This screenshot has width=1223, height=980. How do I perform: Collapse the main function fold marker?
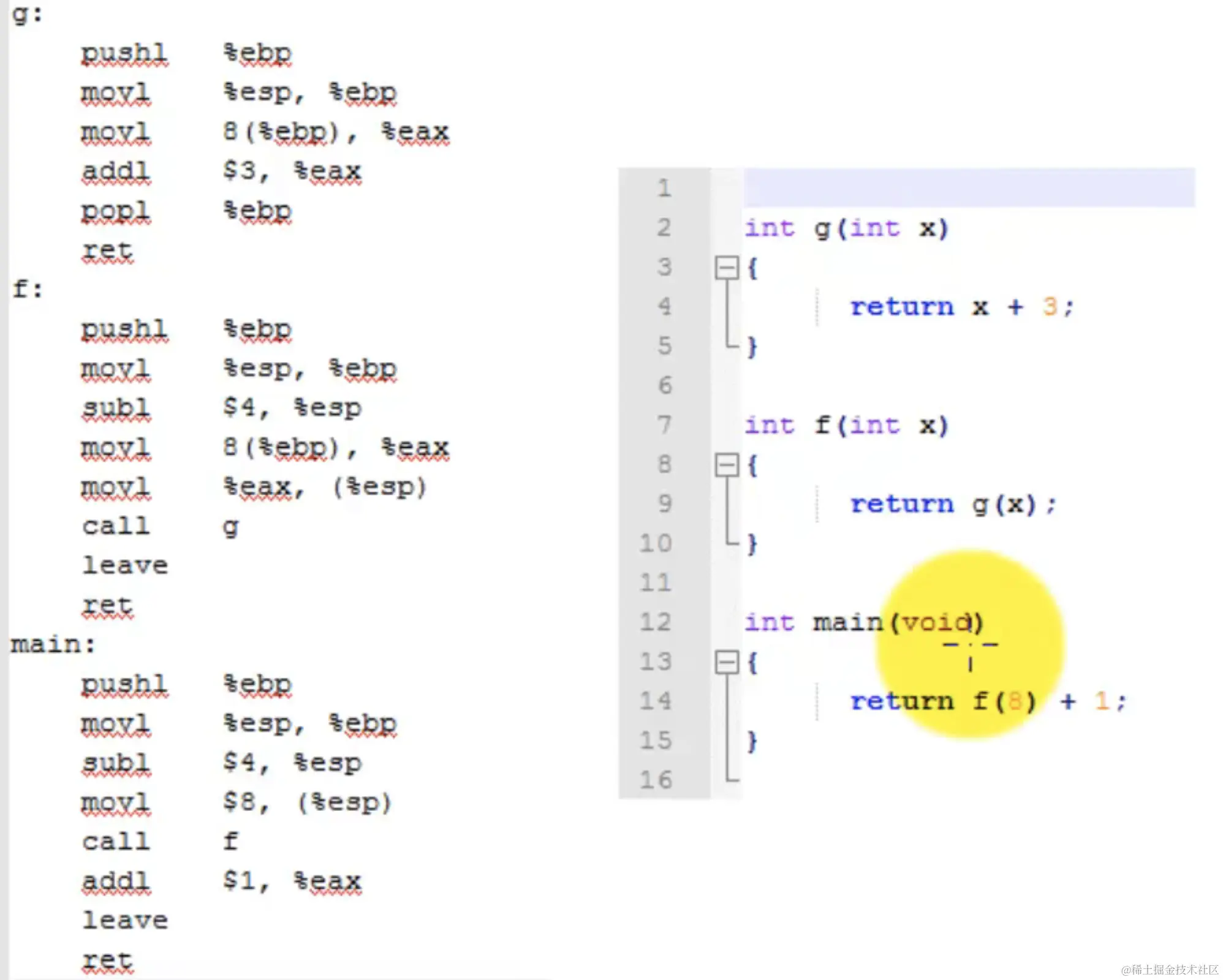727,662
